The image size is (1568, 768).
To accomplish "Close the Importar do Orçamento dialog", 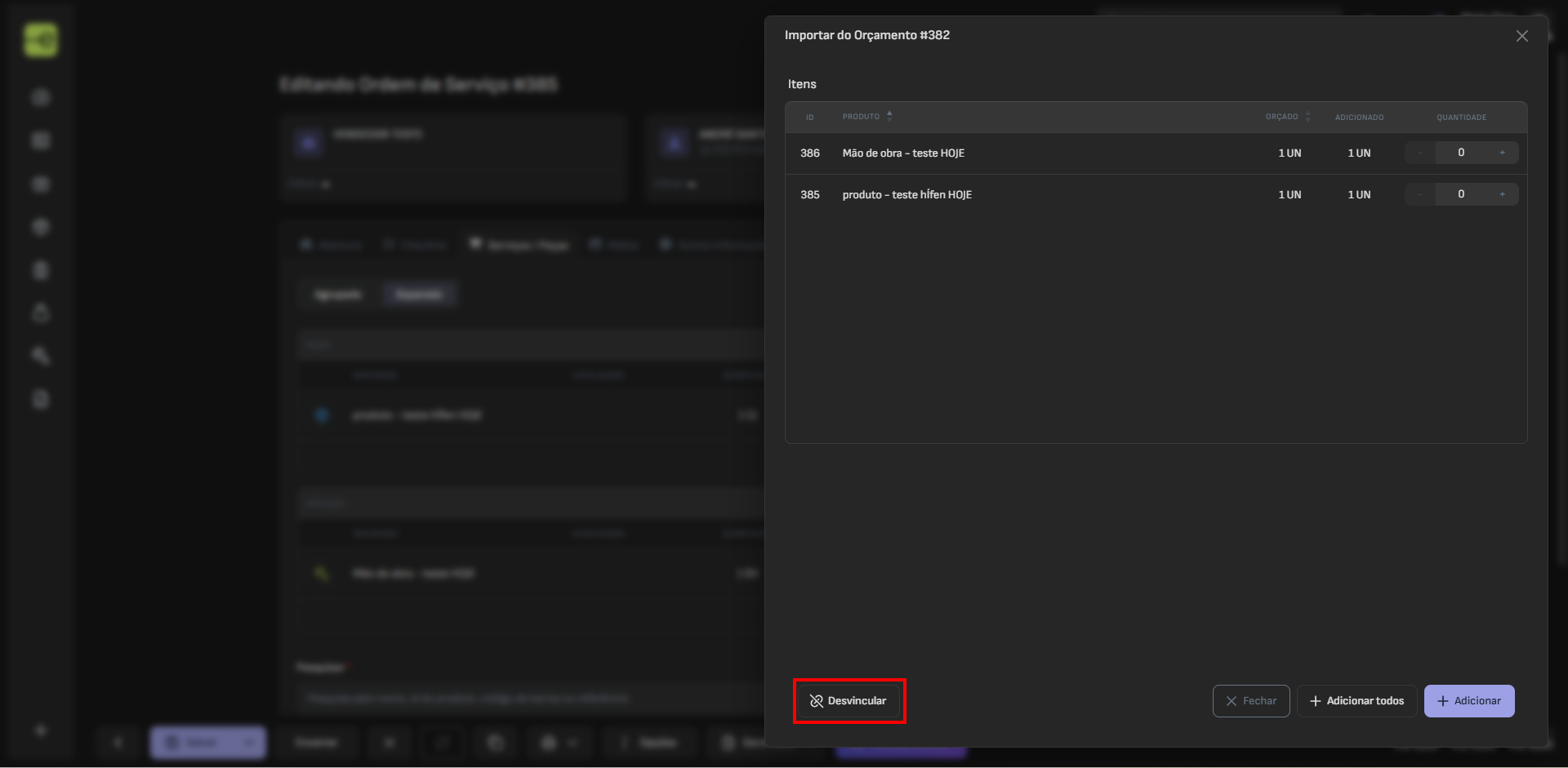I will tap(1522, 36).
